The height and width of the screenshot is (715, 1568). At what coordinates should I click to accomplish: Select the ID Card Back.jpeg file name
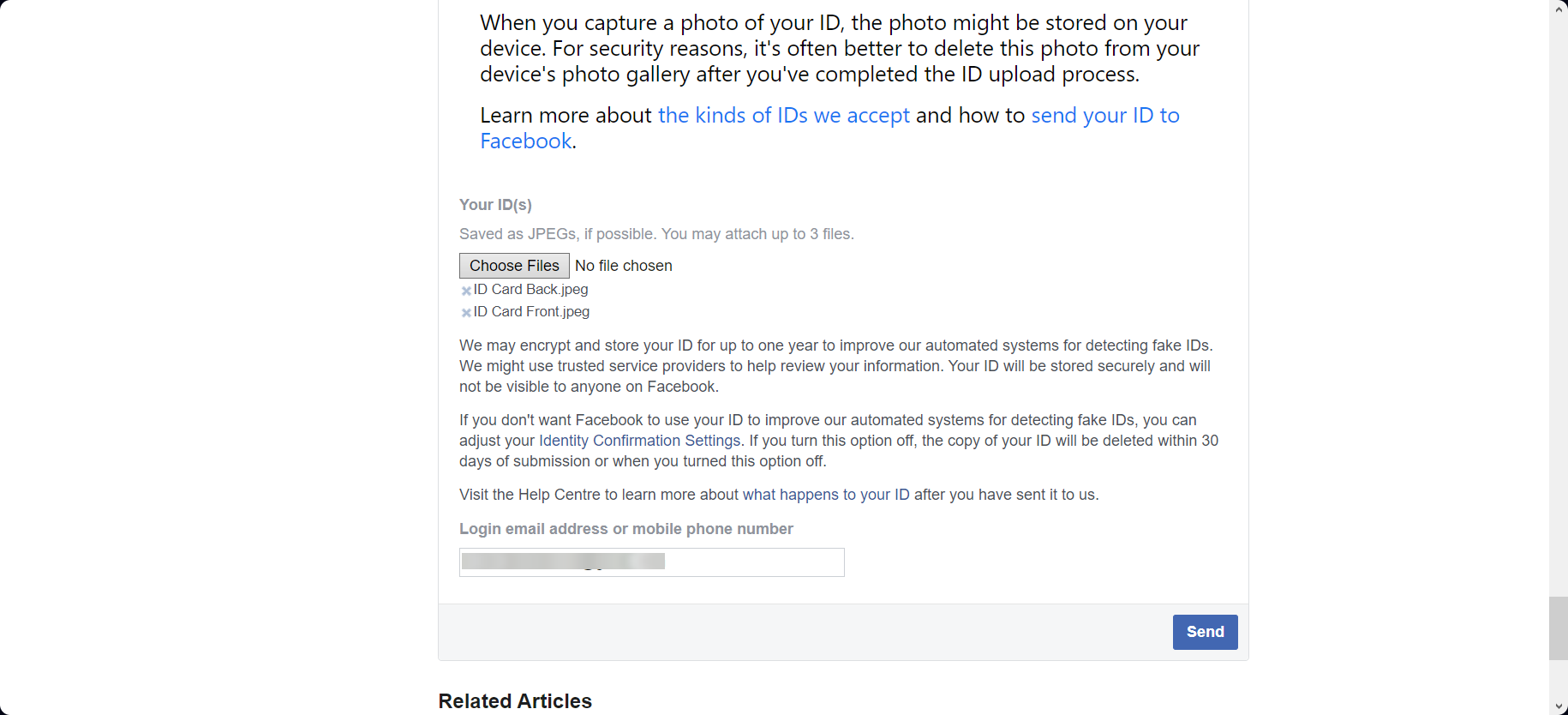pos(530,289)
